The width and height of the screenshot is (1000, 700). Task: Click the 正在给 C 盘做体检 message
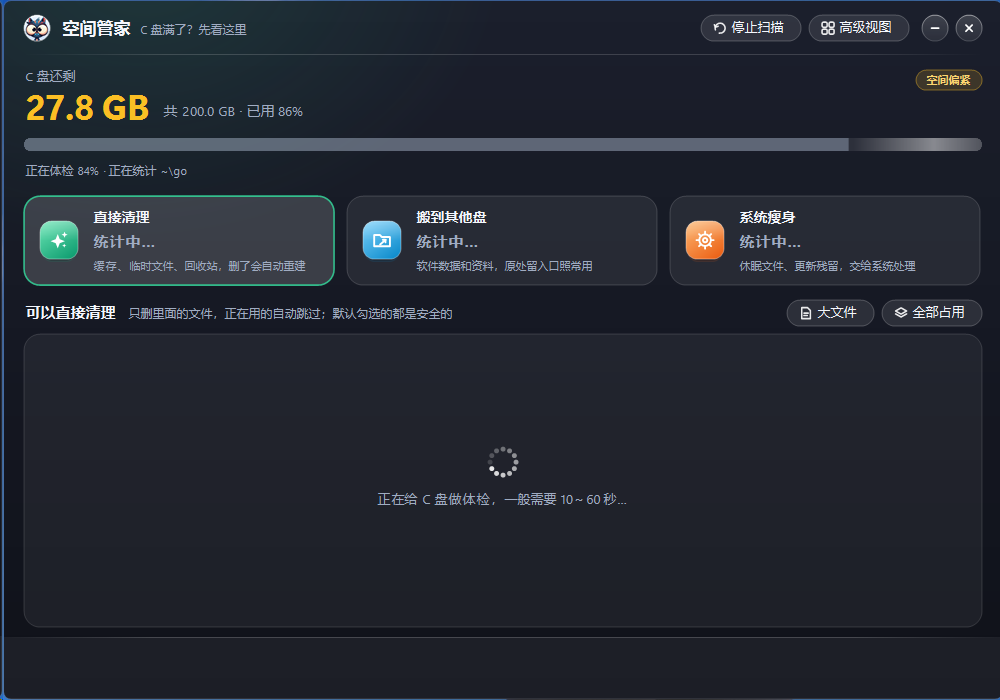click(x=502, y=499)
